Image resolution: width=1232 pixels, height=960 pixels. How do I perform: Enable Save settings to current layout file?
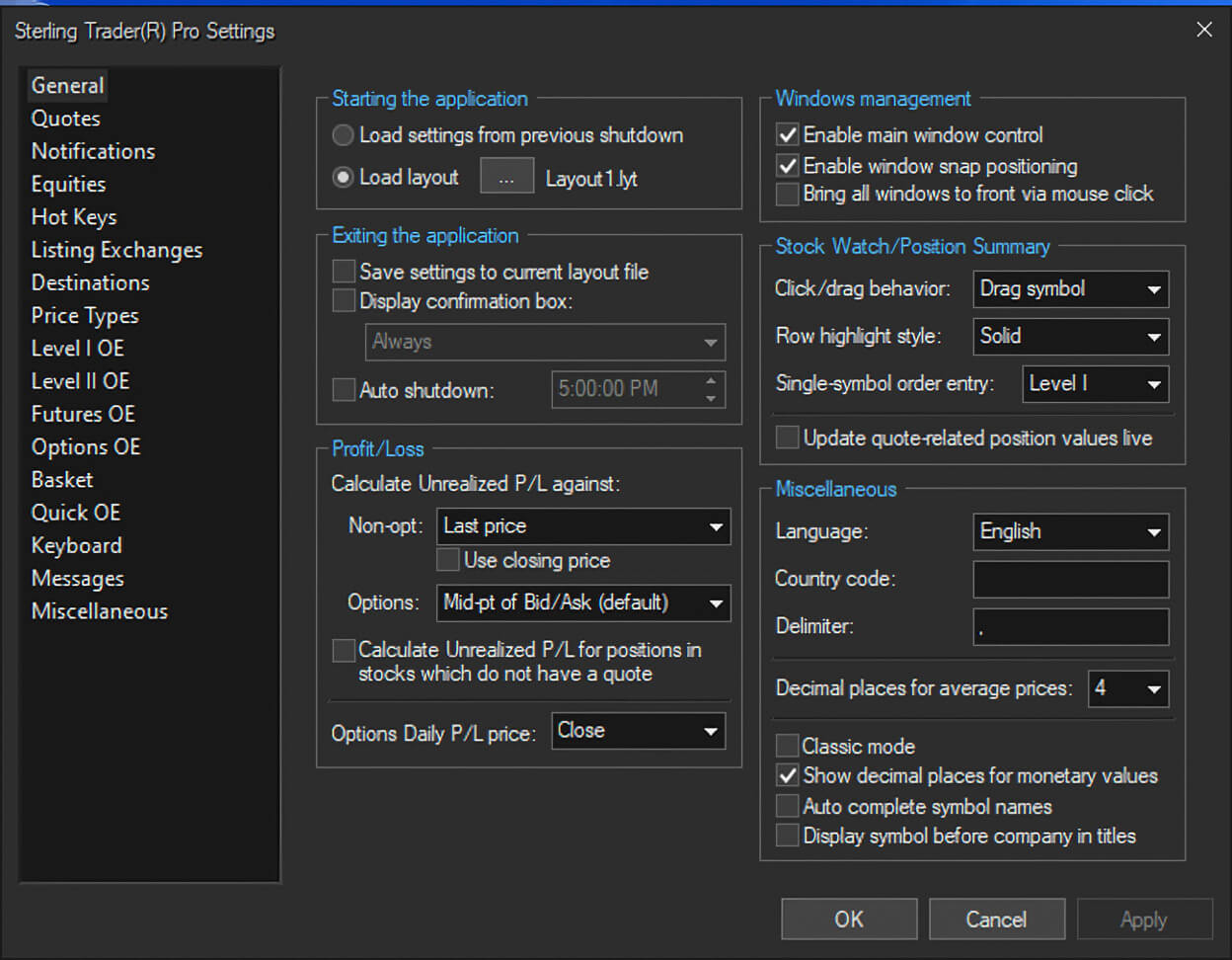tap(344, 272)
